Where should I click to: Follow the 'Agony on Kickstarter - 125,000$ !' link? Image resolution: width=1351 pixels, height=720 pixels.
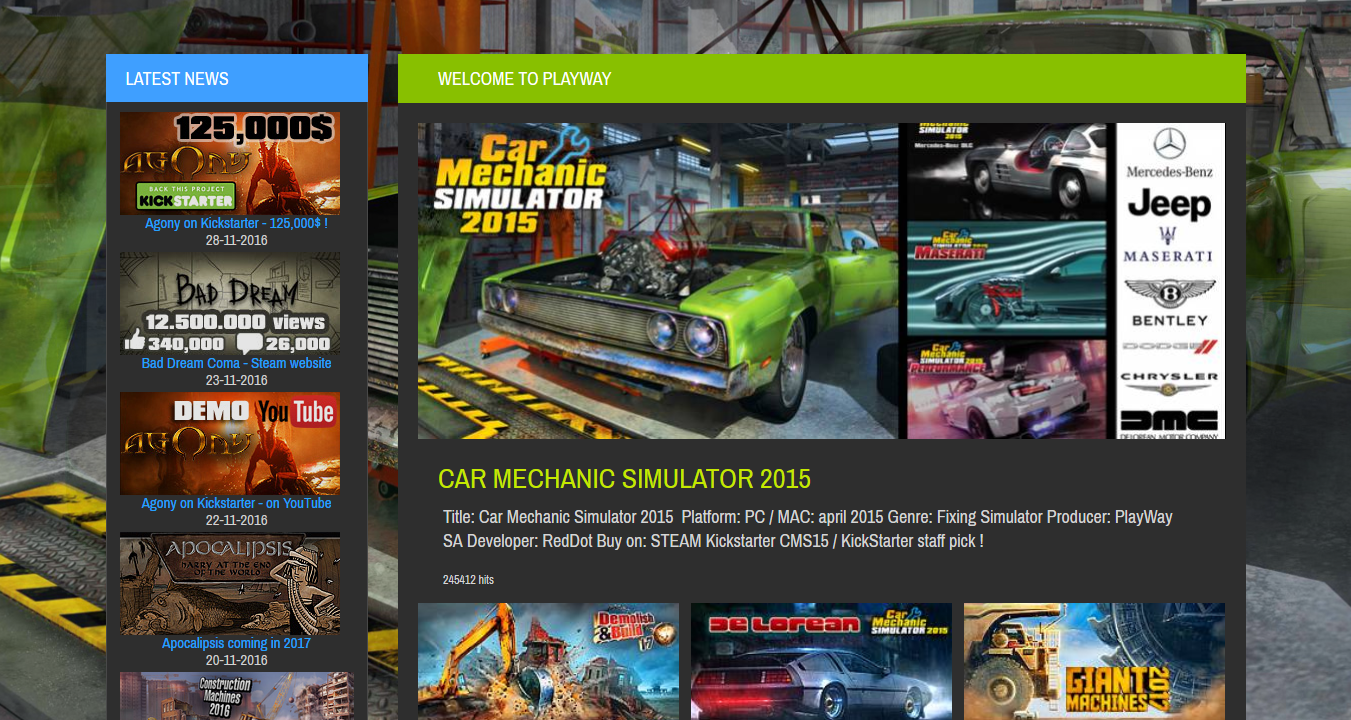(236, 223)
